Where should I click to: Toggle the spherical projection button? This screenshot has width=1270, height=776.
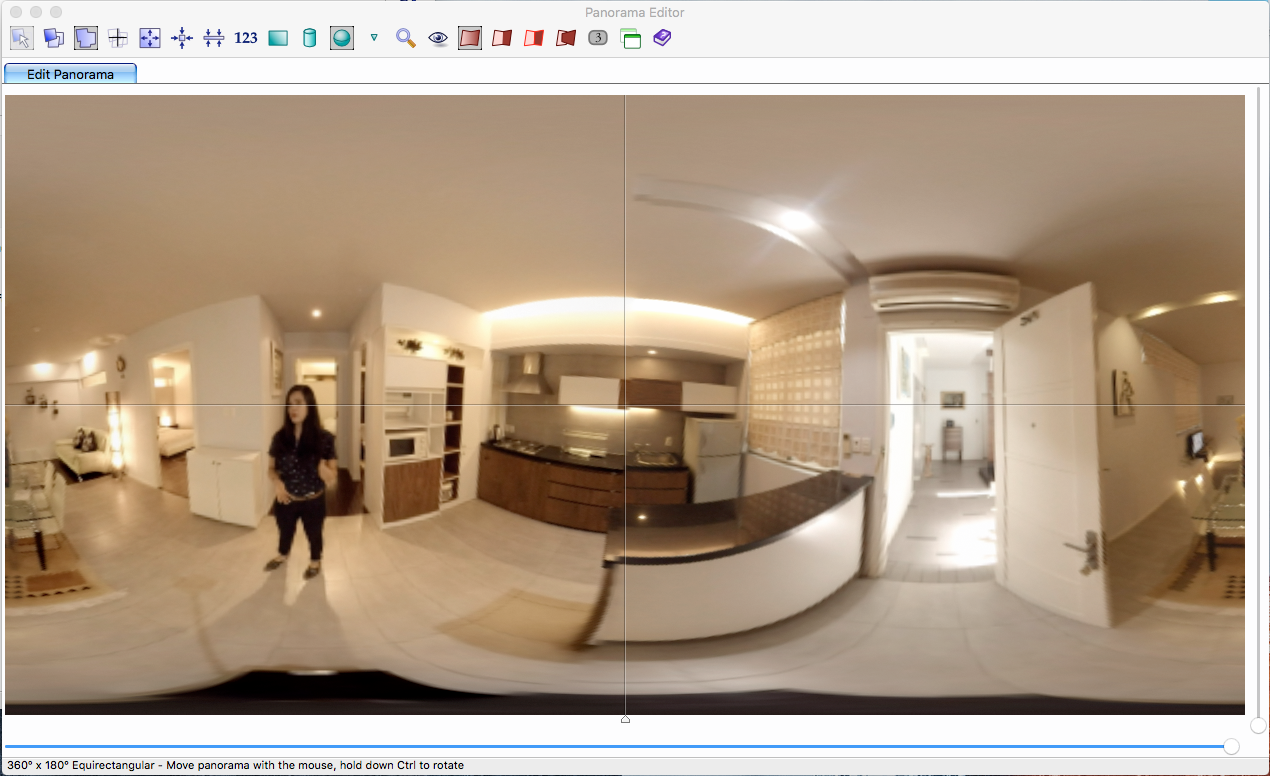[342, 38]
